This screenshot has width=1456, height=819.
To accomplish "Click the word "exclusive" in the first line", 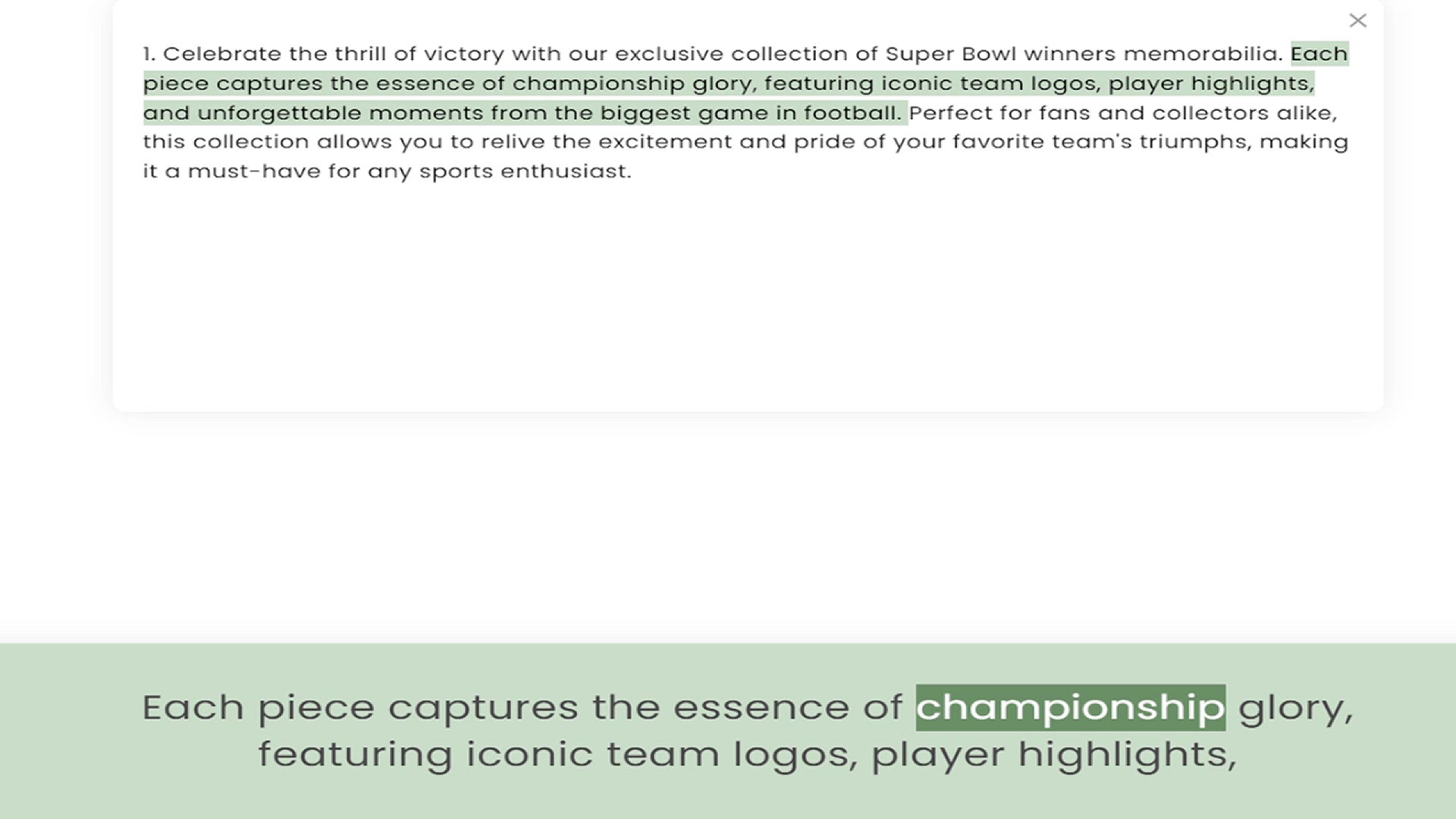I will (669, 54).
